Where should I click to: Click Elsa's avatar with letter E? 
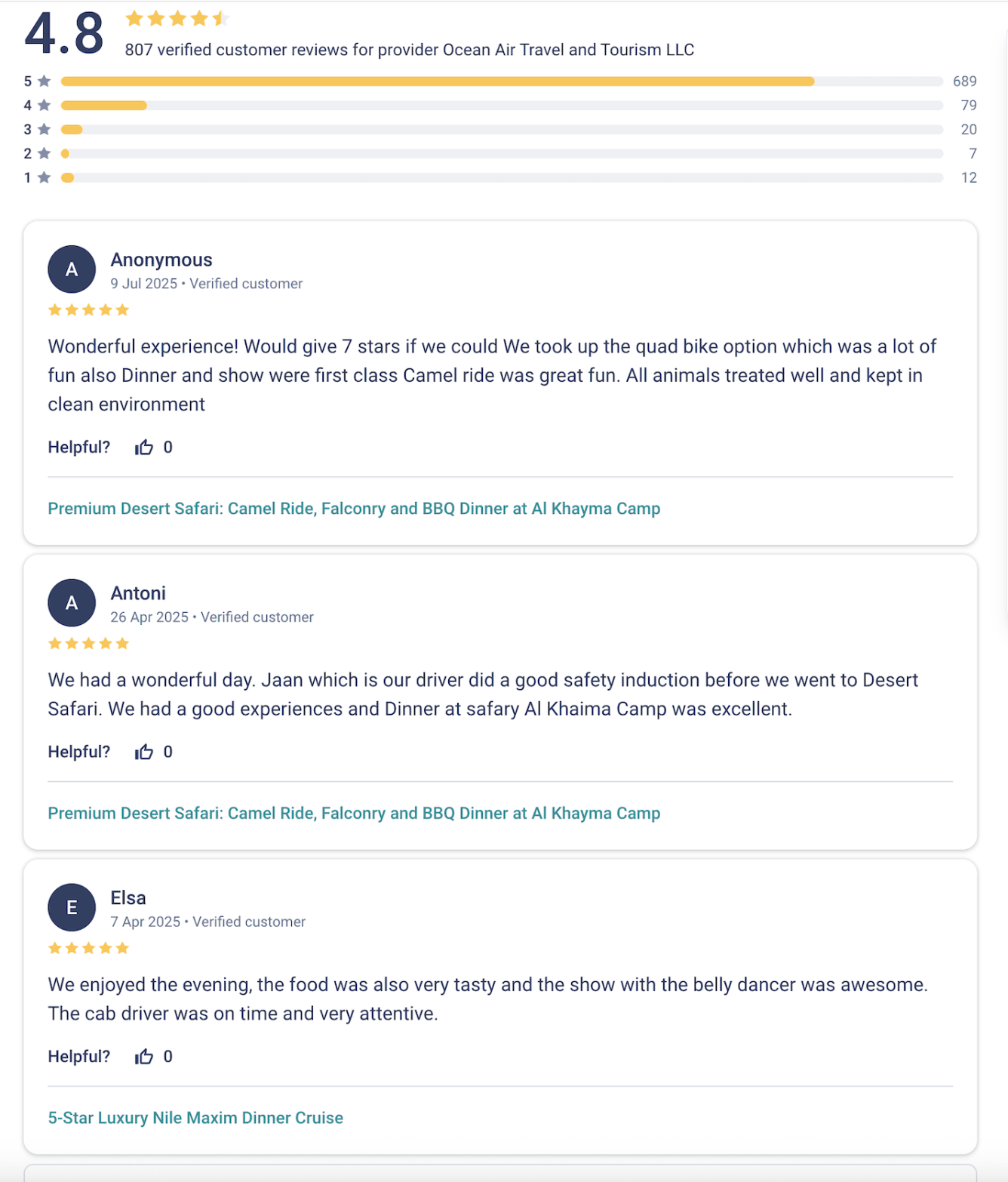[x=72, y=907]
